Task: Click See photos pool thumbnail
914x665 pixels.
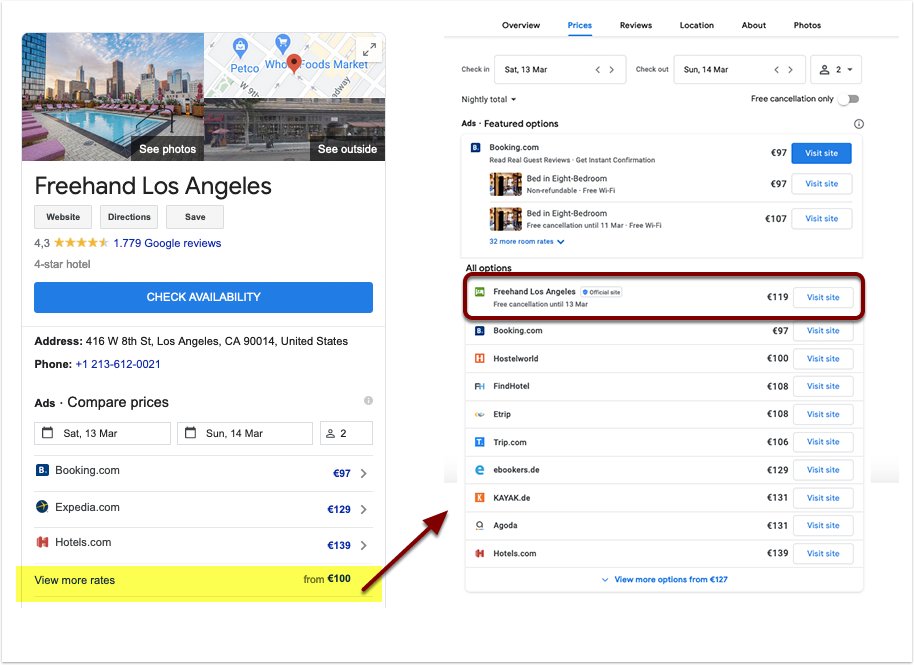Action: coord(113,97)
